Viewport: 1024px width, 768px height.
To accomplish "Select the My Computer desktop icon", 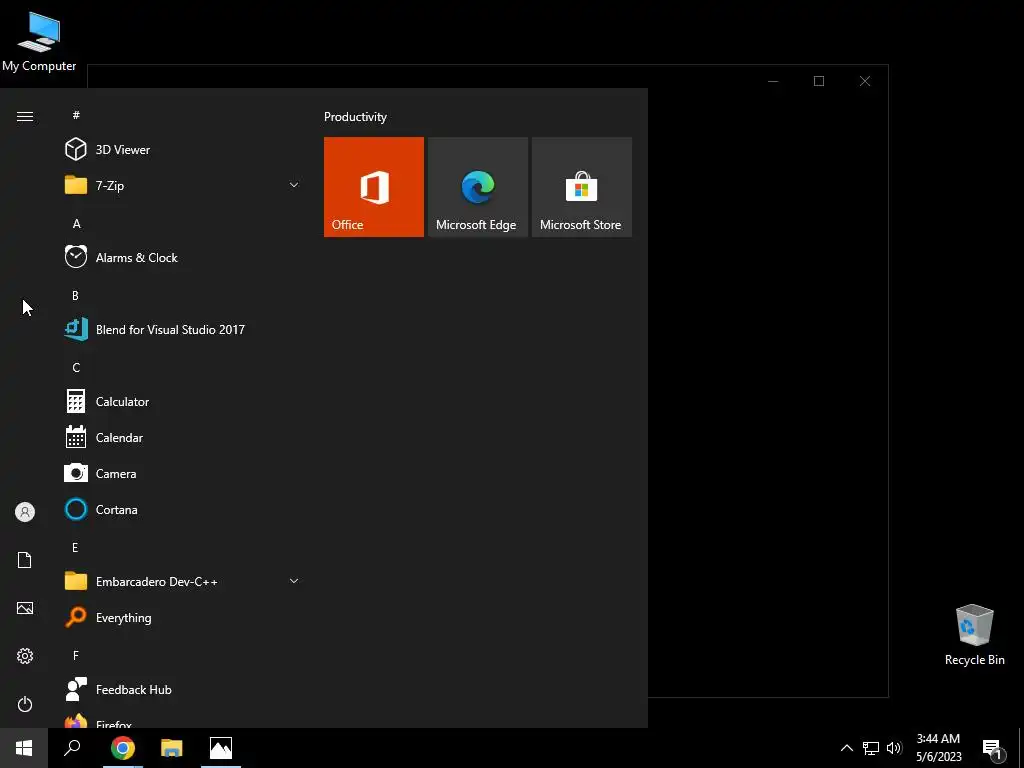I will pos(39,42).
